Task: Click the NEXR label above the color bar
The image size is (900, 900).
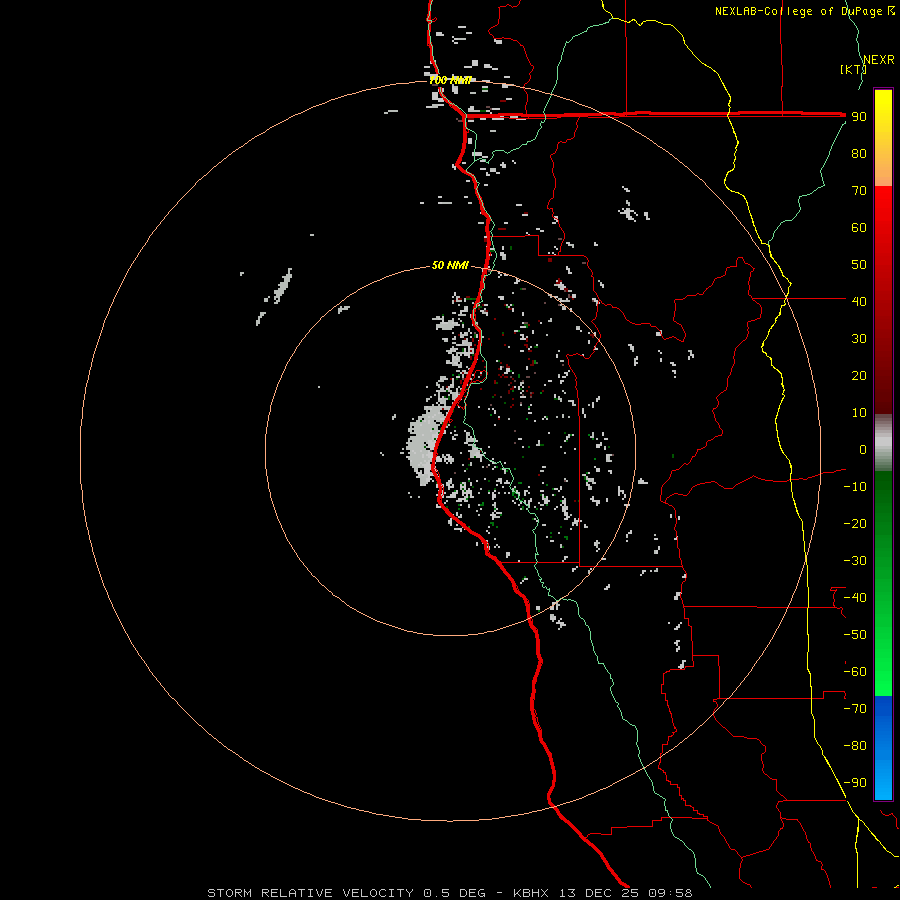Action: (879, 60)
